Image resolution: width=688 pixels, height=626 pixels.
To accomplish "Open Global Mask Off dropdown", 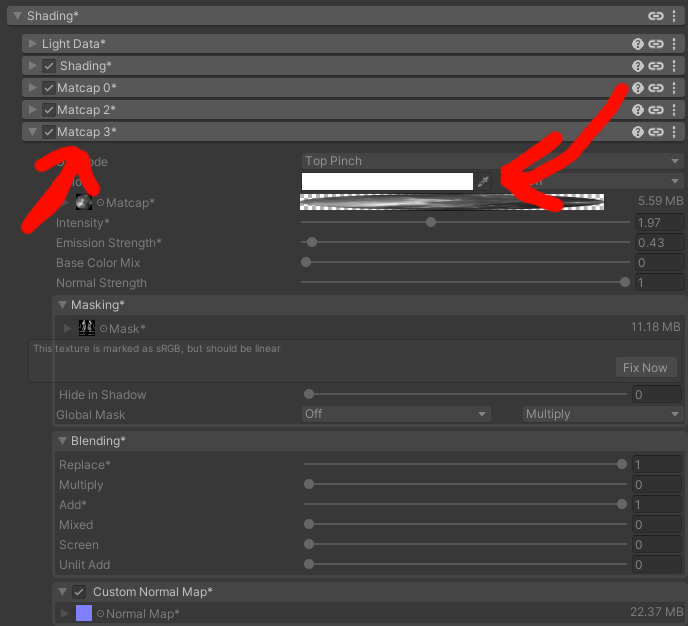I will coord(396,414).
